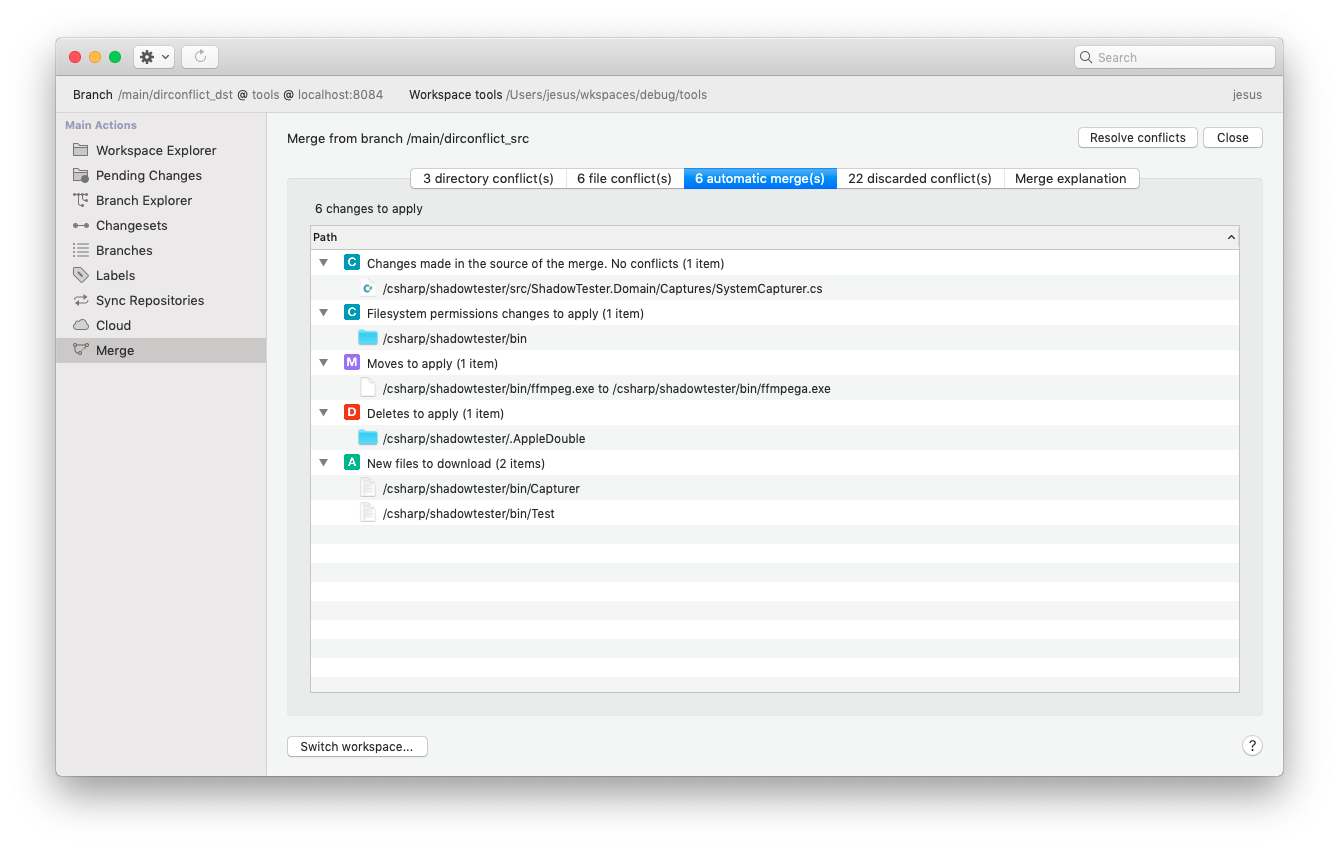Open the Merge explanation tab
Viewport: 1339px width, 850px height.
(x=1071, y=178)
